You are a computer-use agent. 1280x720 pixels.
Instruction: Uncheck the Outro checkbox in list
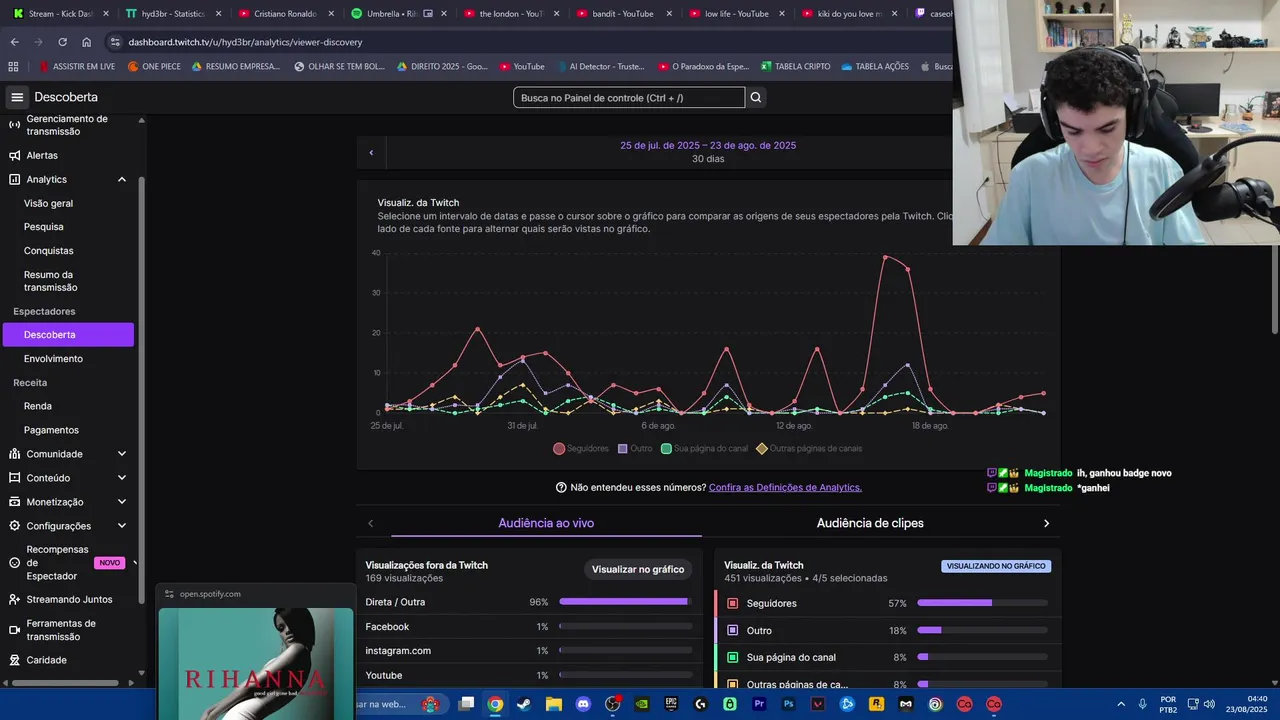pos(732,631)
